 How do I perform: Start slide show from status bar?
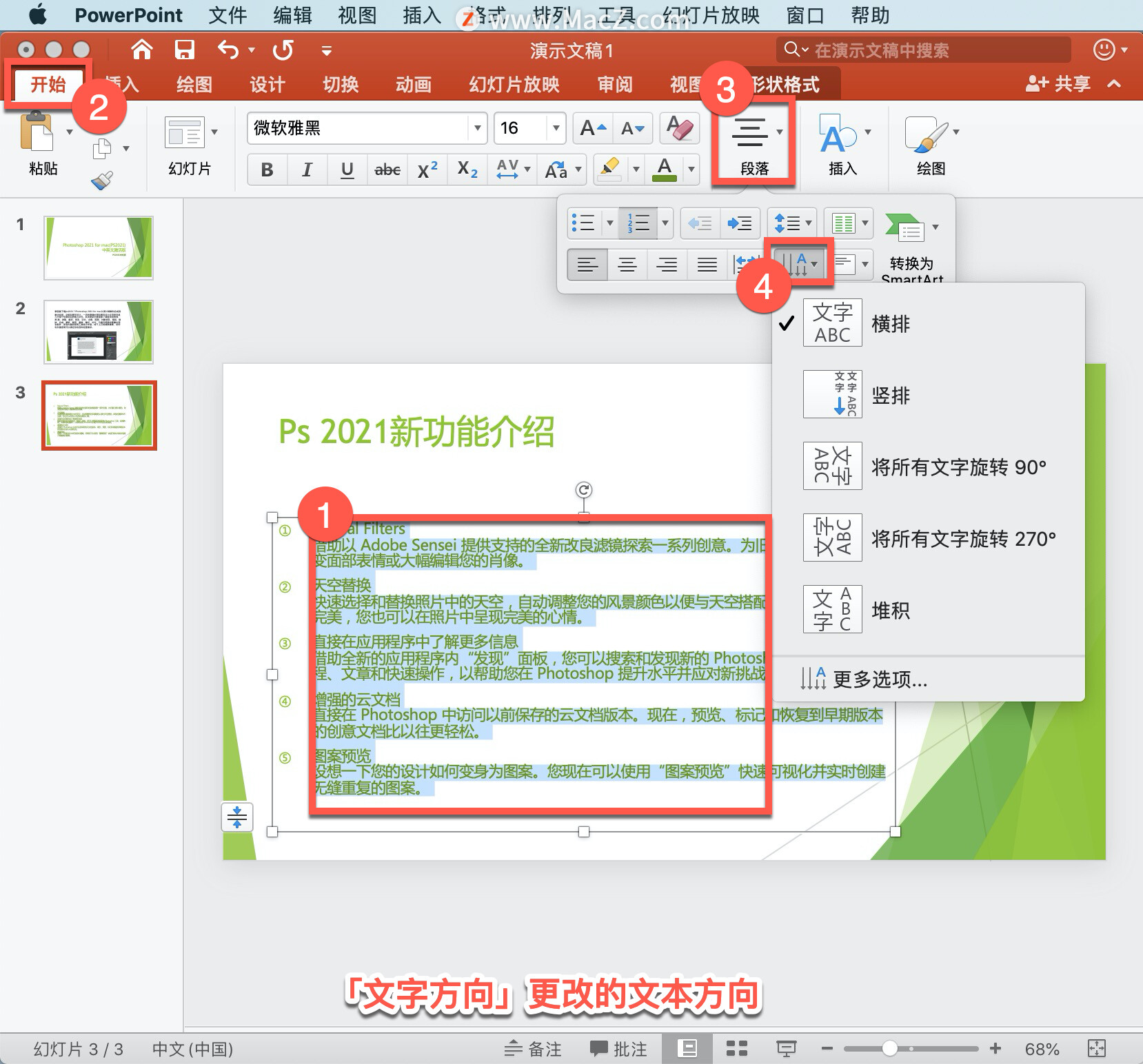pos(787,1049)
